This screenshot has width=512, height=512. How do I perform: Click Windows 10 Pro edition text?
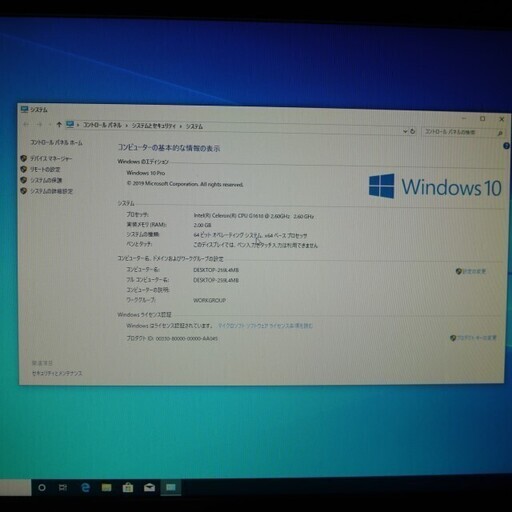146,173
